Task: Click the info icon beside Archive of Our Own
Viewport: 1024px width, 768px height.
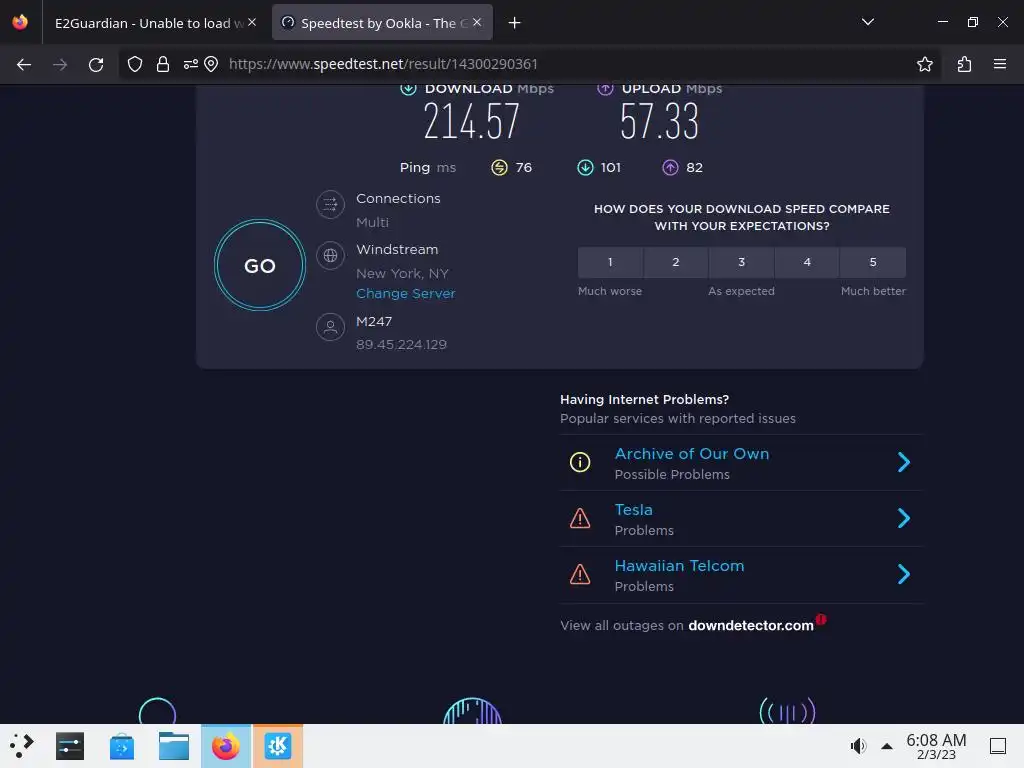Action: click(x=580, y=462)
